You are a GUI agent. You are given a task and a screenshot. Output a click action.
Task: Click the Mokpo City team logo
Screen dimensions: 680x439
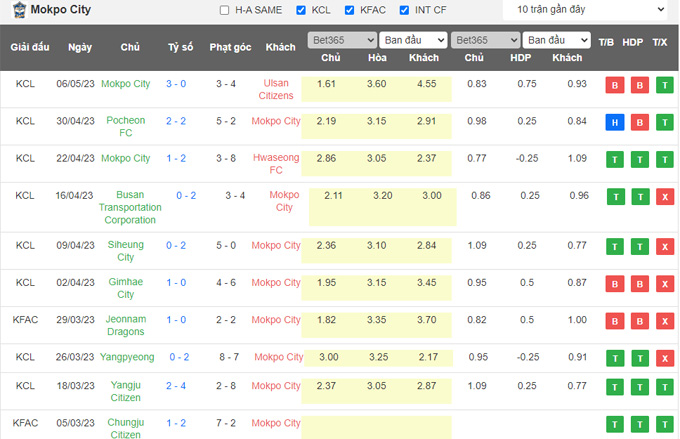[9, 10]
